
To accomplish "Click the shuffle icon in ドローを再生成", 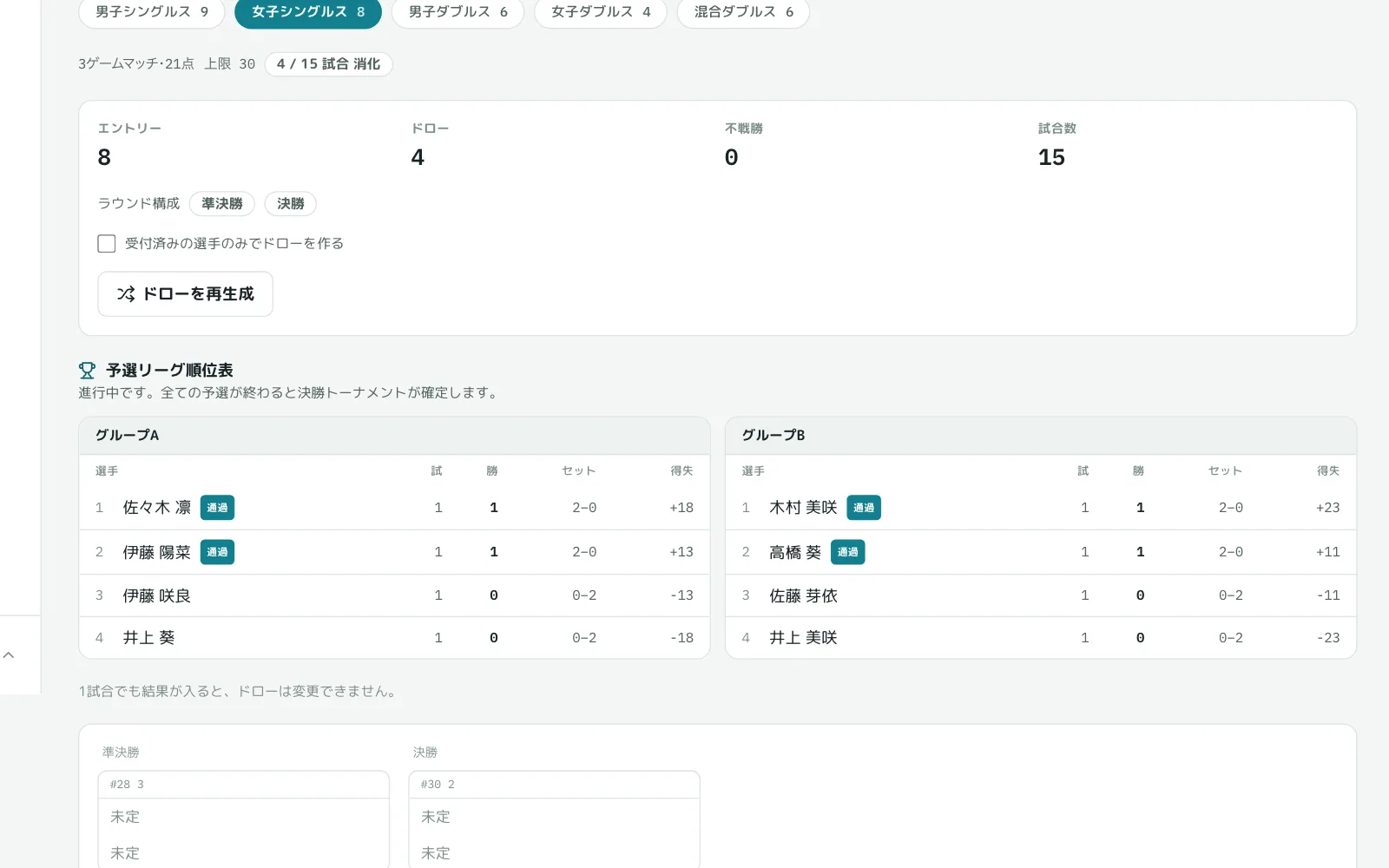I will point(126,294).
